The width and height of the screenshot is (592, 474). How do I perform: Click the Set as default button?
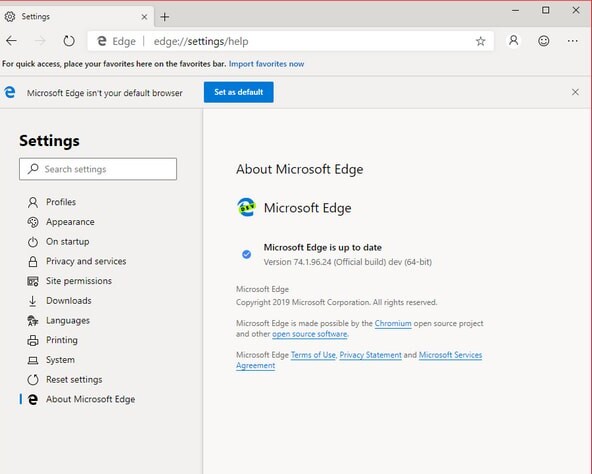coord(239,92)
